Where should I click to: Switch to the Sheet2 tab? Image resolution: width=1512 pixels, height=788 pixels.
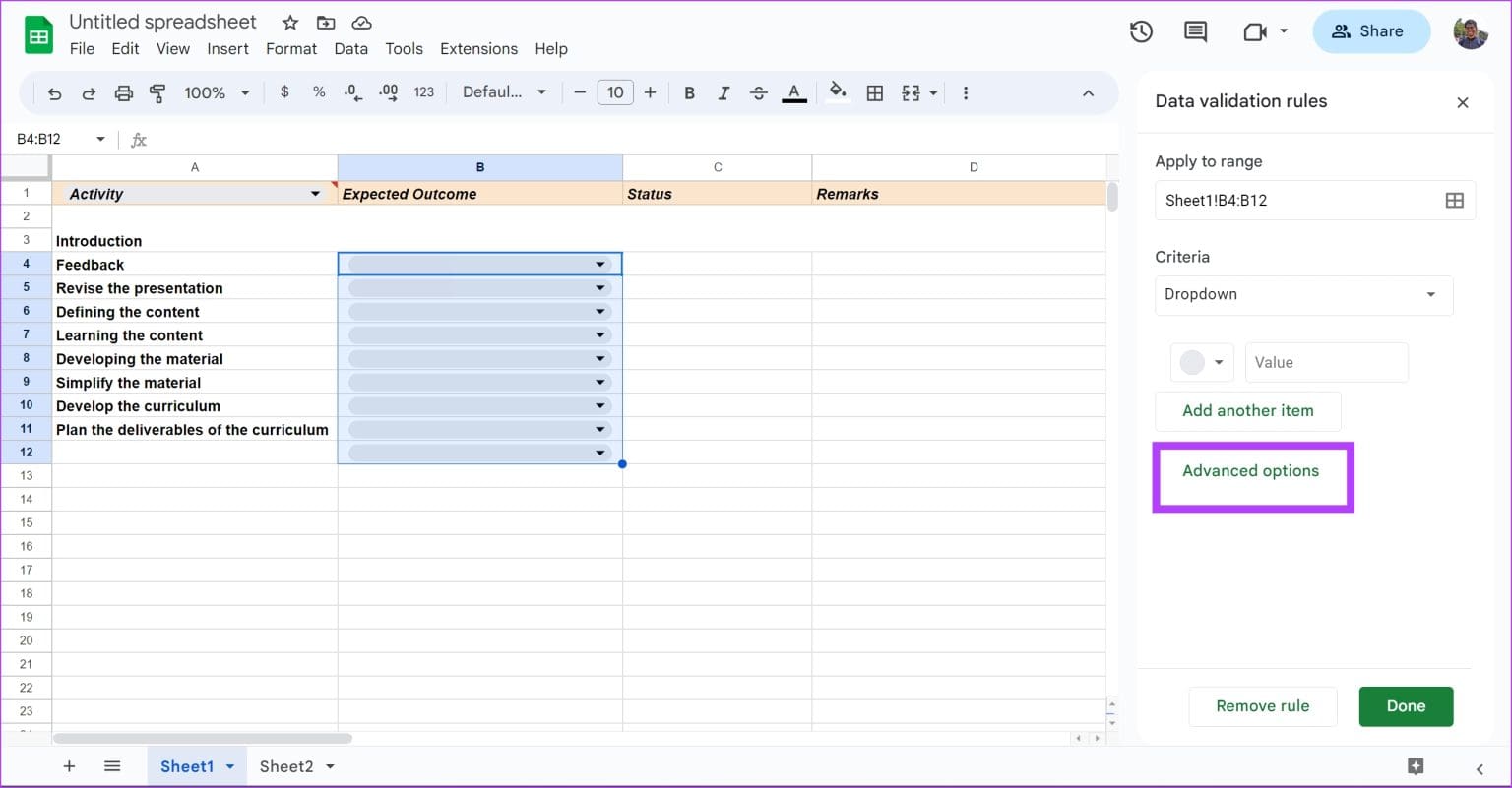pyautogui.click(x=286, y=765)
